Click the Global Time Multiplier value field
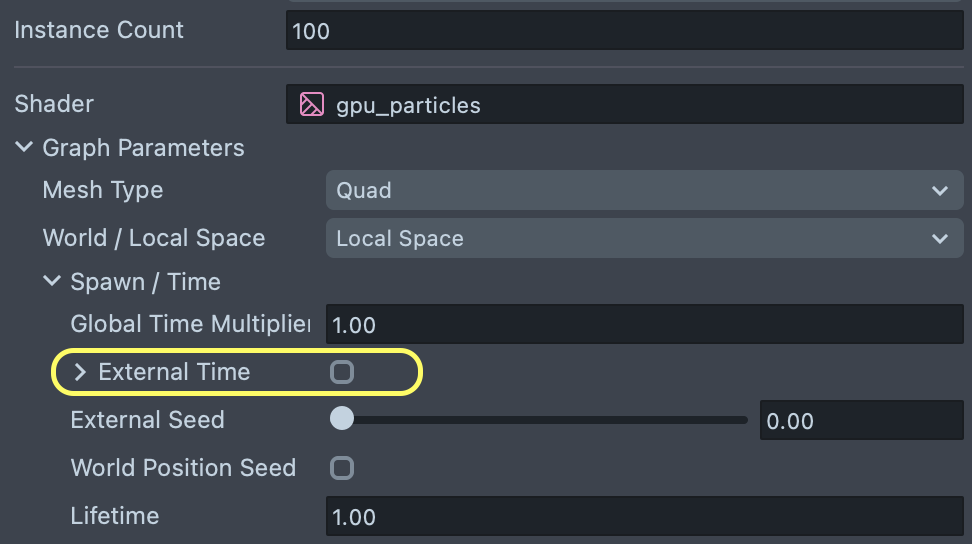 click(645, 325)
